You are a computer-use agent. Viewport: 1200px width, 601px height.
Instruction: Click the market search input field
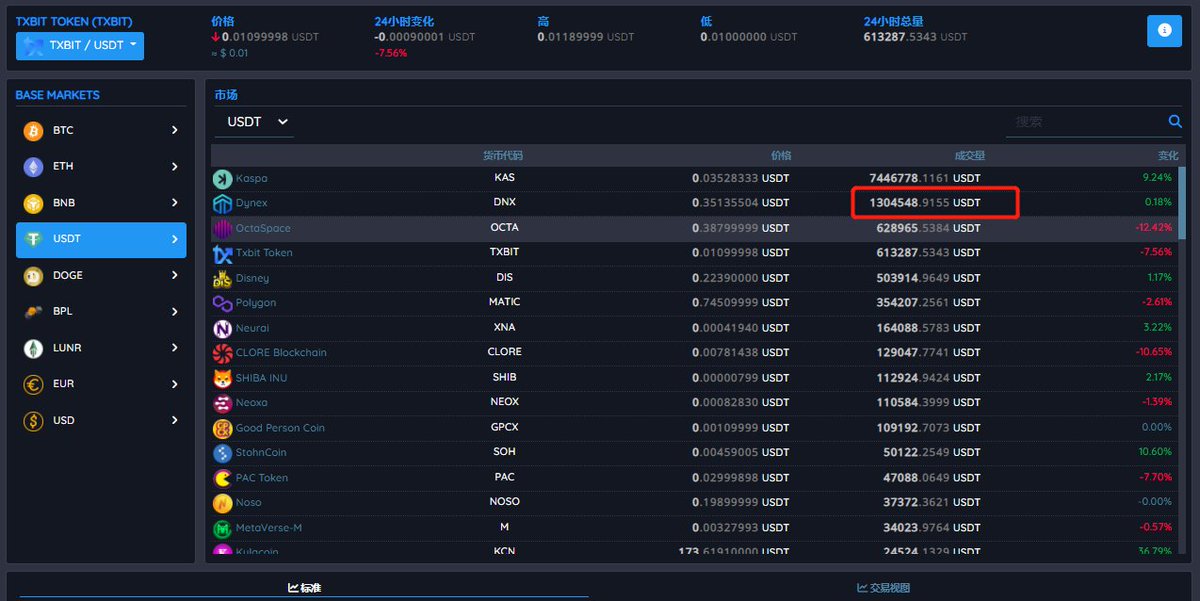coord(1086,122)
